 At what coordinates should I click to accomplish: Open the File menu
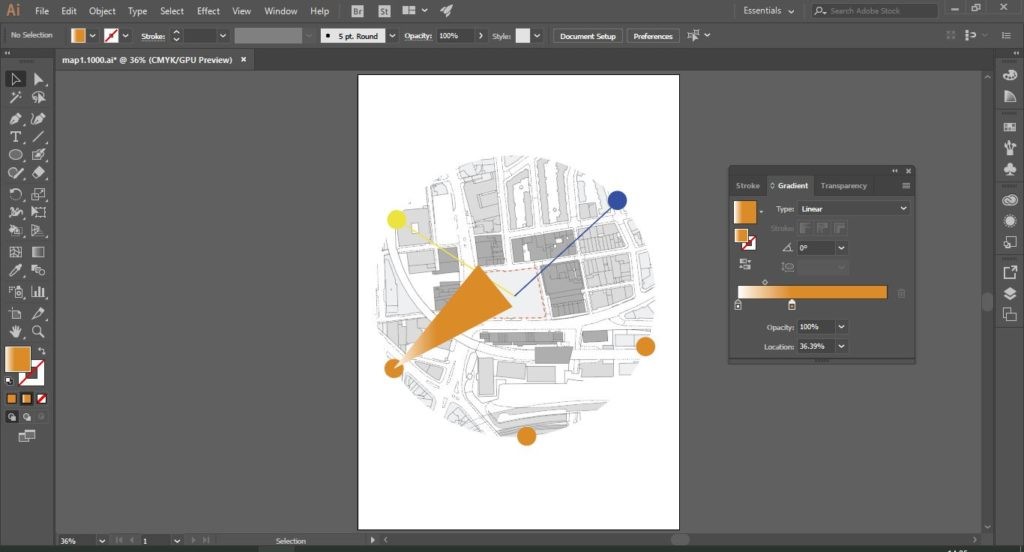[42, 11]
